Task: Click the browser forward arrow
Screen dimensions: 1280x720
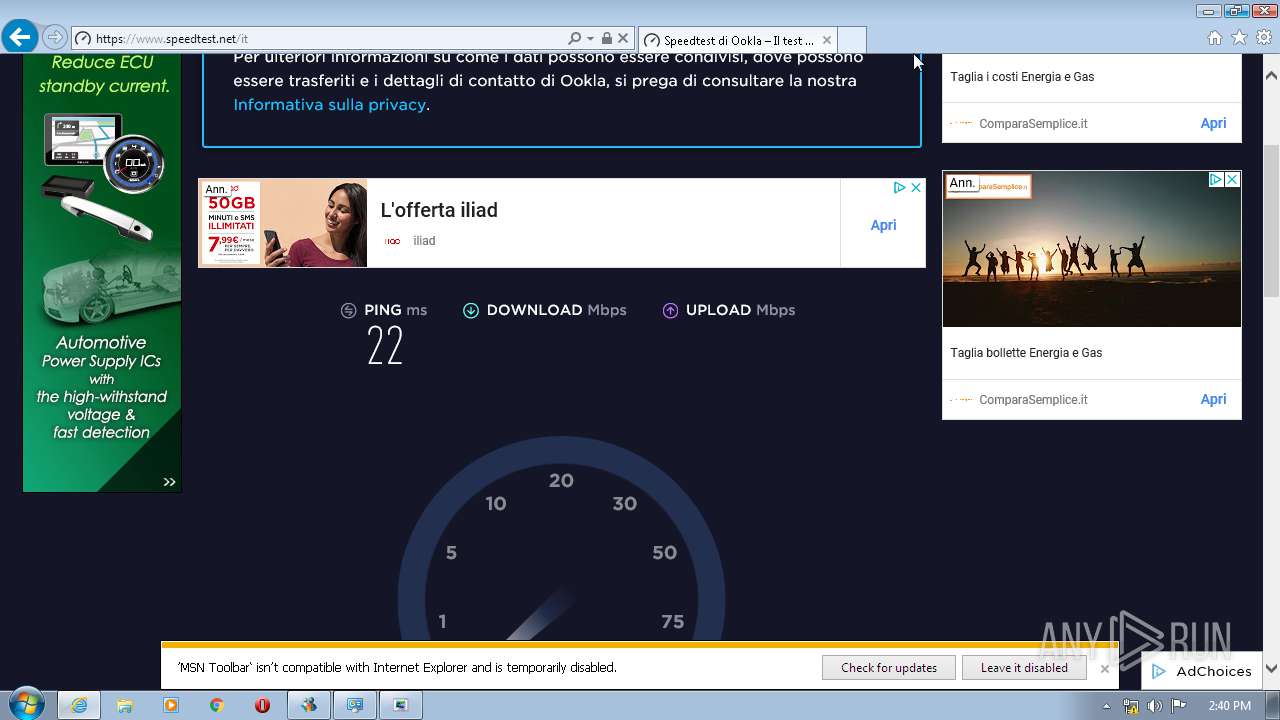Action: [55, 38]
